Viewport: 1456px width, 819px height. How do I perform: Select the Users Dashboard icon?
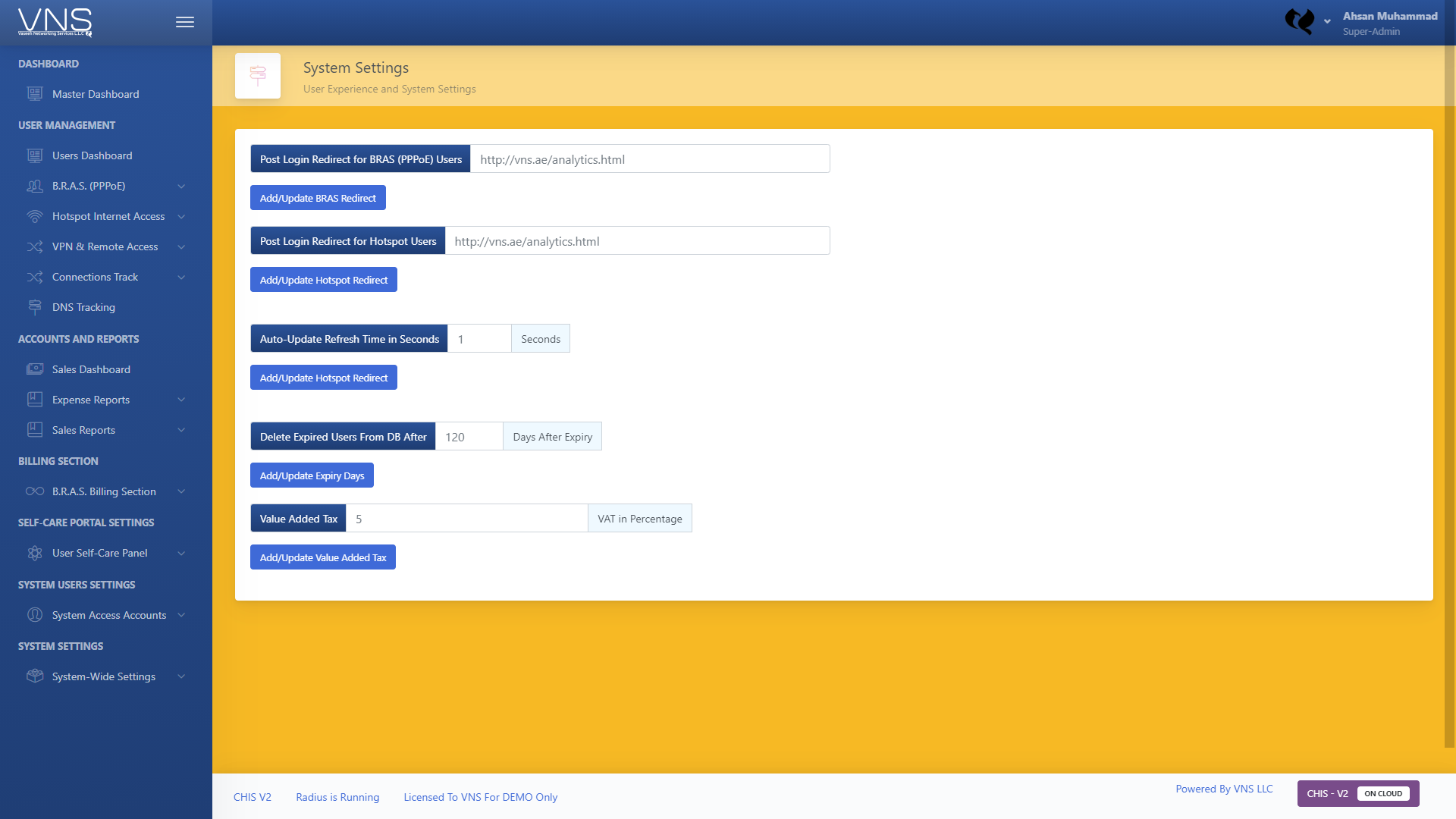(35, 155)
